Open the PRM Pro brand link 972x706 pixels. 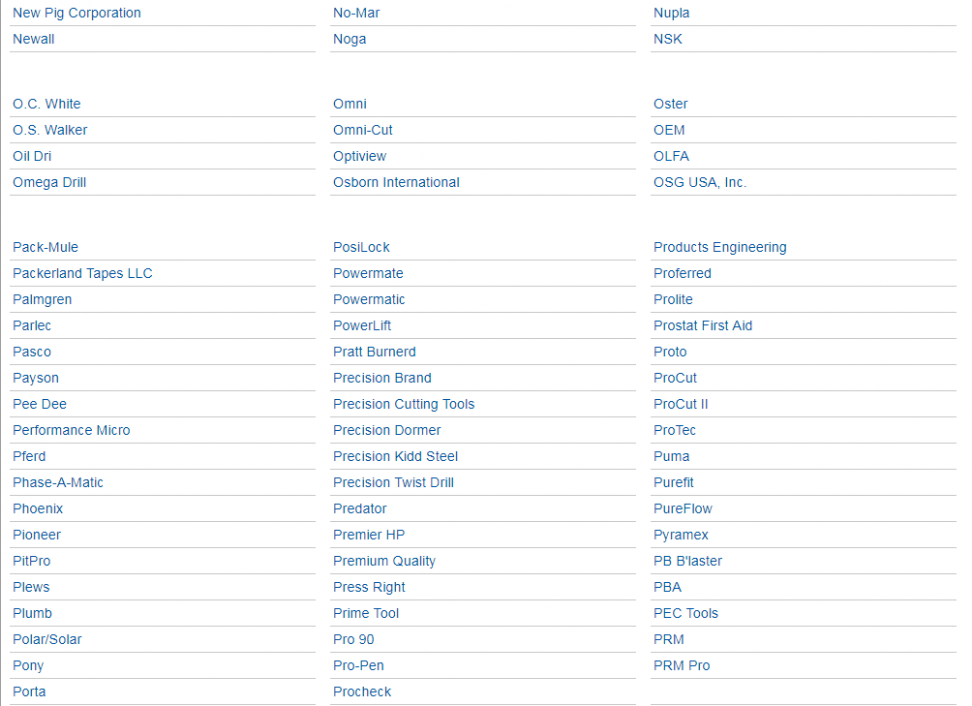(x=682, y=665)
